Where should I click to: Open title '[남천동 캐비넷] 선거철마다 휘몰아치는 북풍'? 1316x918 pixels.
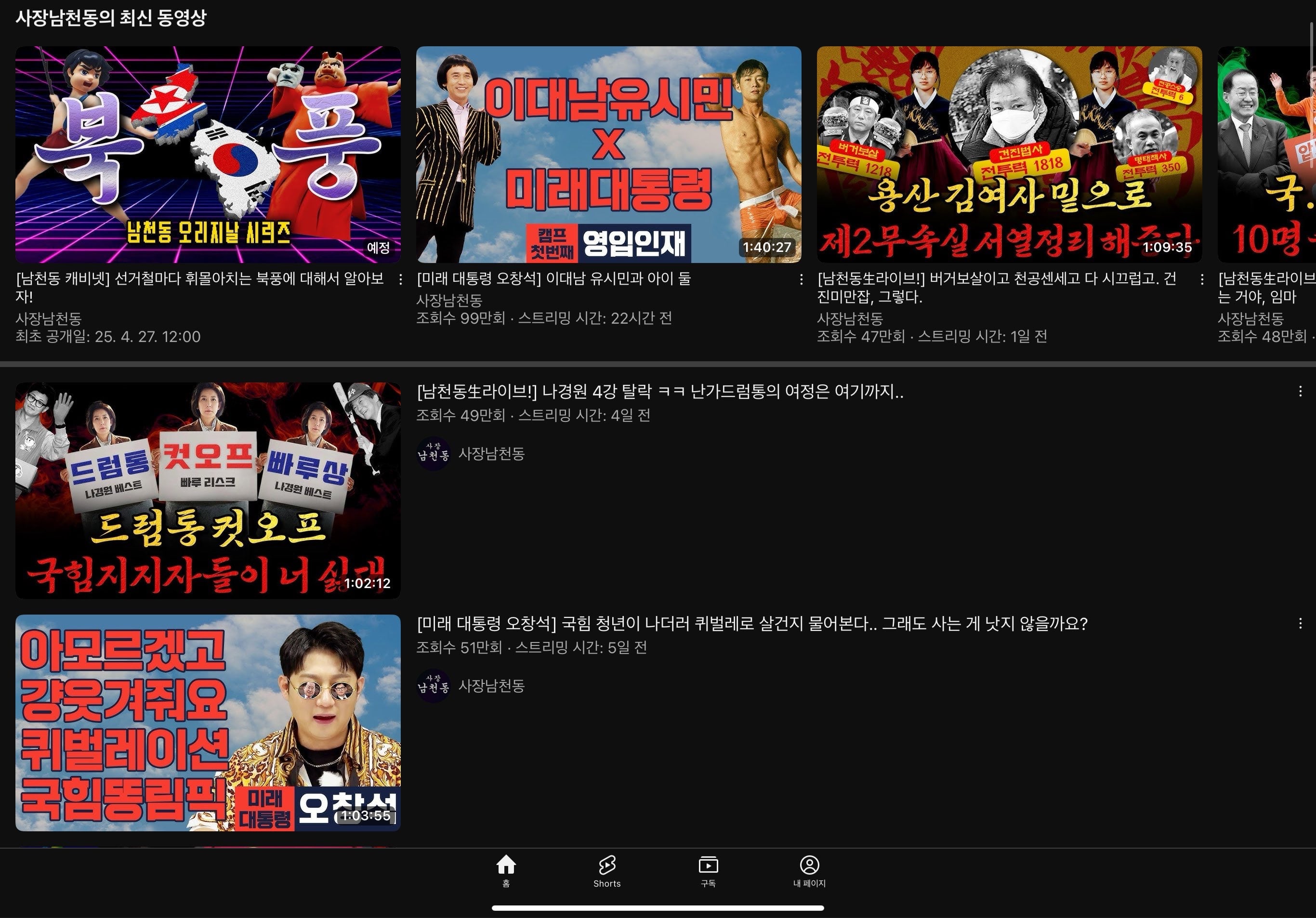(199, 288)
